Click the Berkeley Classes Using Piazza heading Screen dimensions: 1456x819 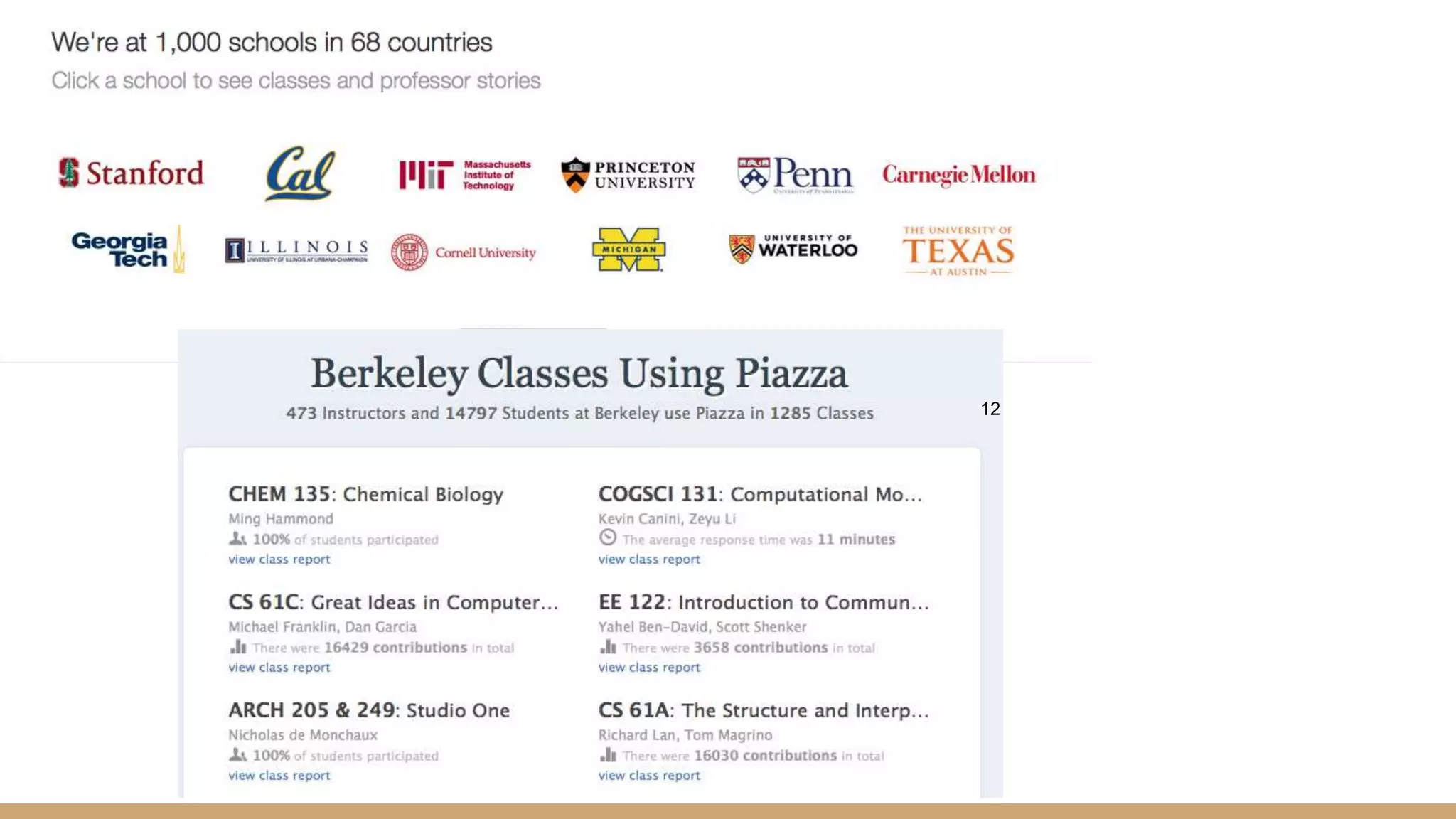click(x=579, y=374)
